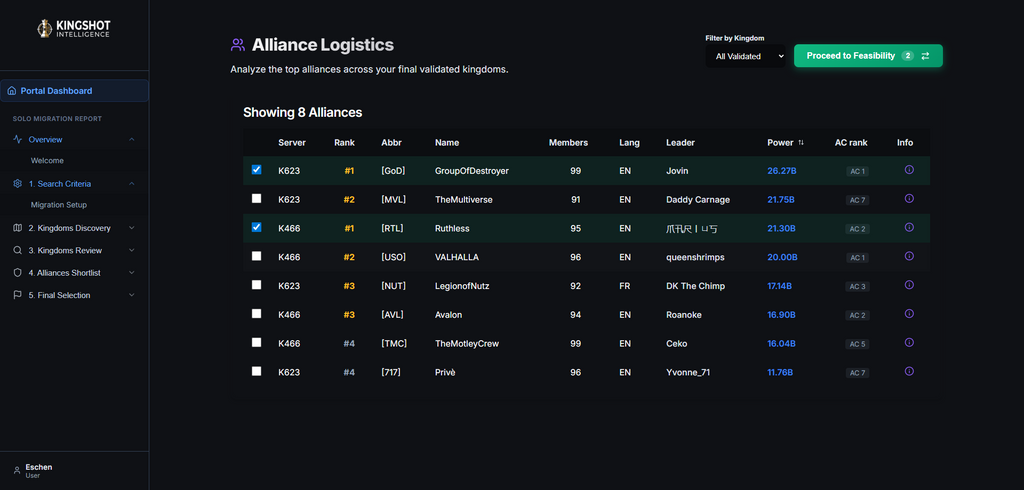
Task: View info icon for VALHALLA alliance
Action: click(x=908, y=256)
